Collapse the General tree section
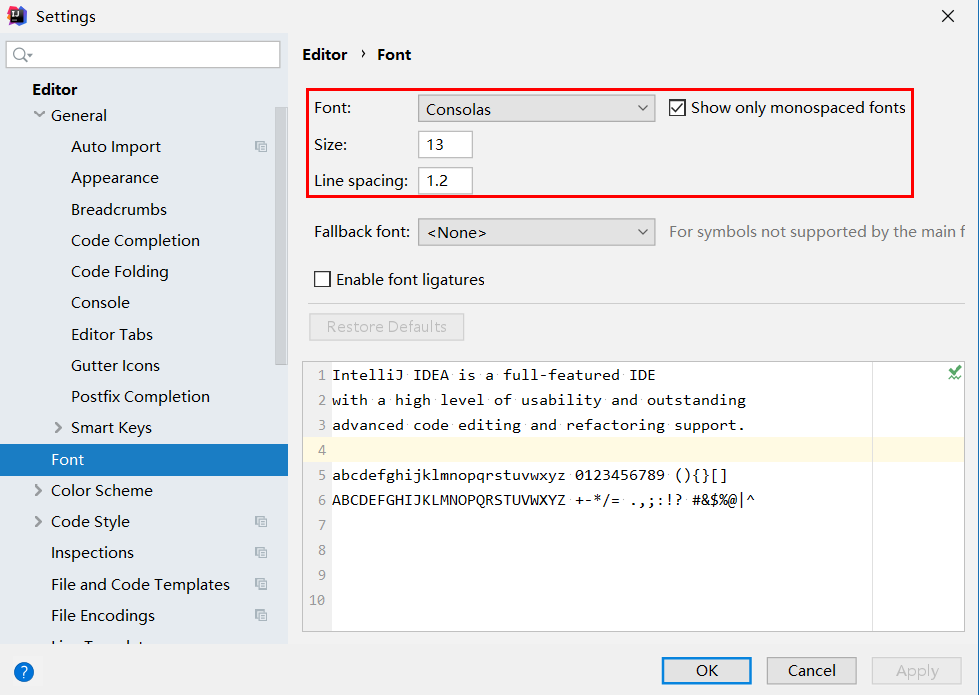Image resolution: width=979 pixels, height=695 pixels. click(x=39, y=115)
